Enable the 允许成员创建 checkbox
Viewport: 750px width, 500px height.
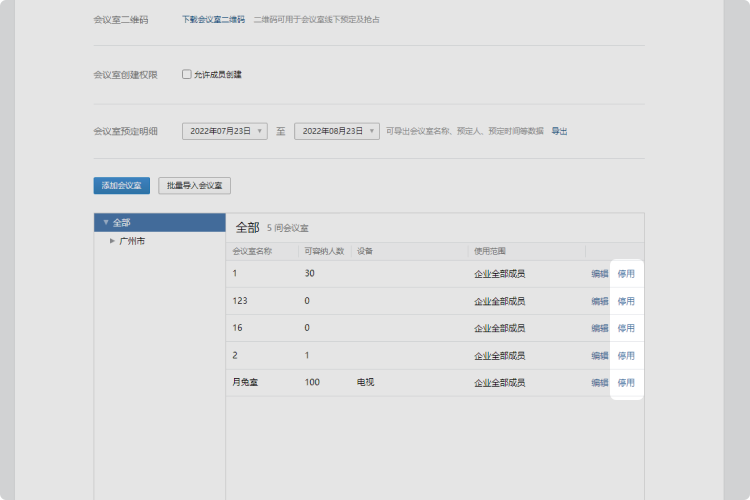click(187, 74)
